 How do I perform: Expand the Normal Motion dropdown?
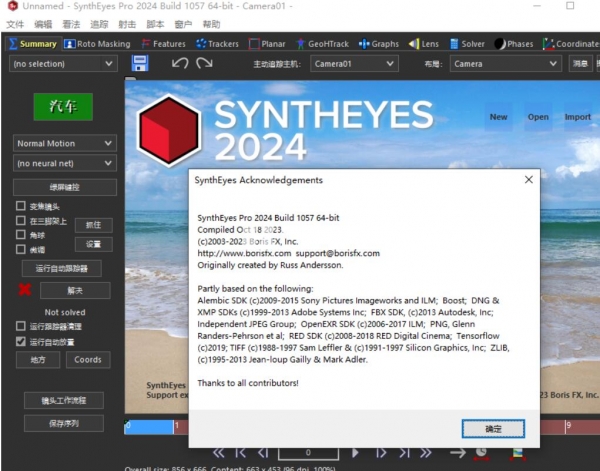pyautogui.click(x=63, y=143)
